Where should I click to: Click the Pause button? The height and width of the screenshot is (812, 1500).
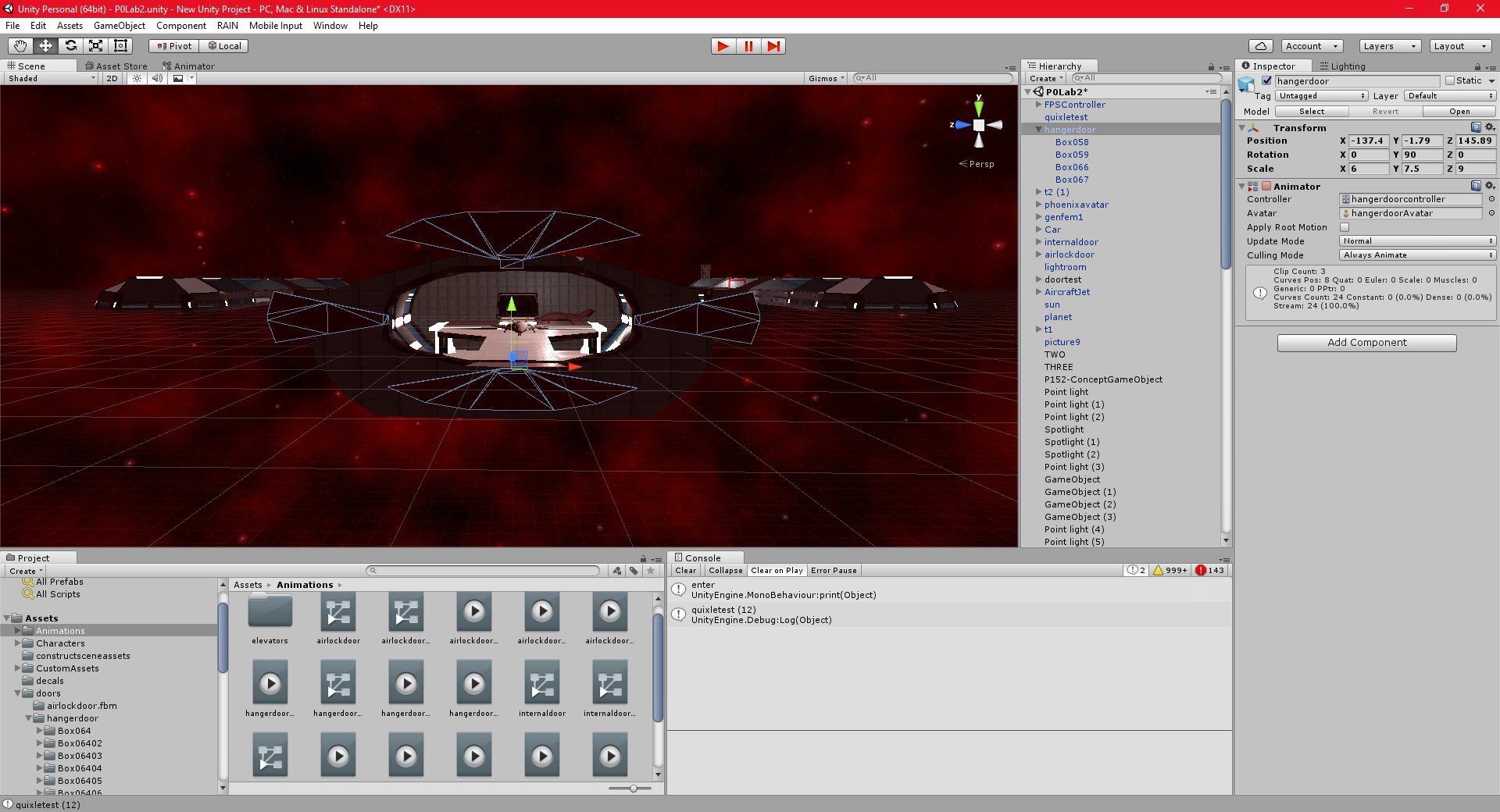pyautogui.click(x=748, y=46)
